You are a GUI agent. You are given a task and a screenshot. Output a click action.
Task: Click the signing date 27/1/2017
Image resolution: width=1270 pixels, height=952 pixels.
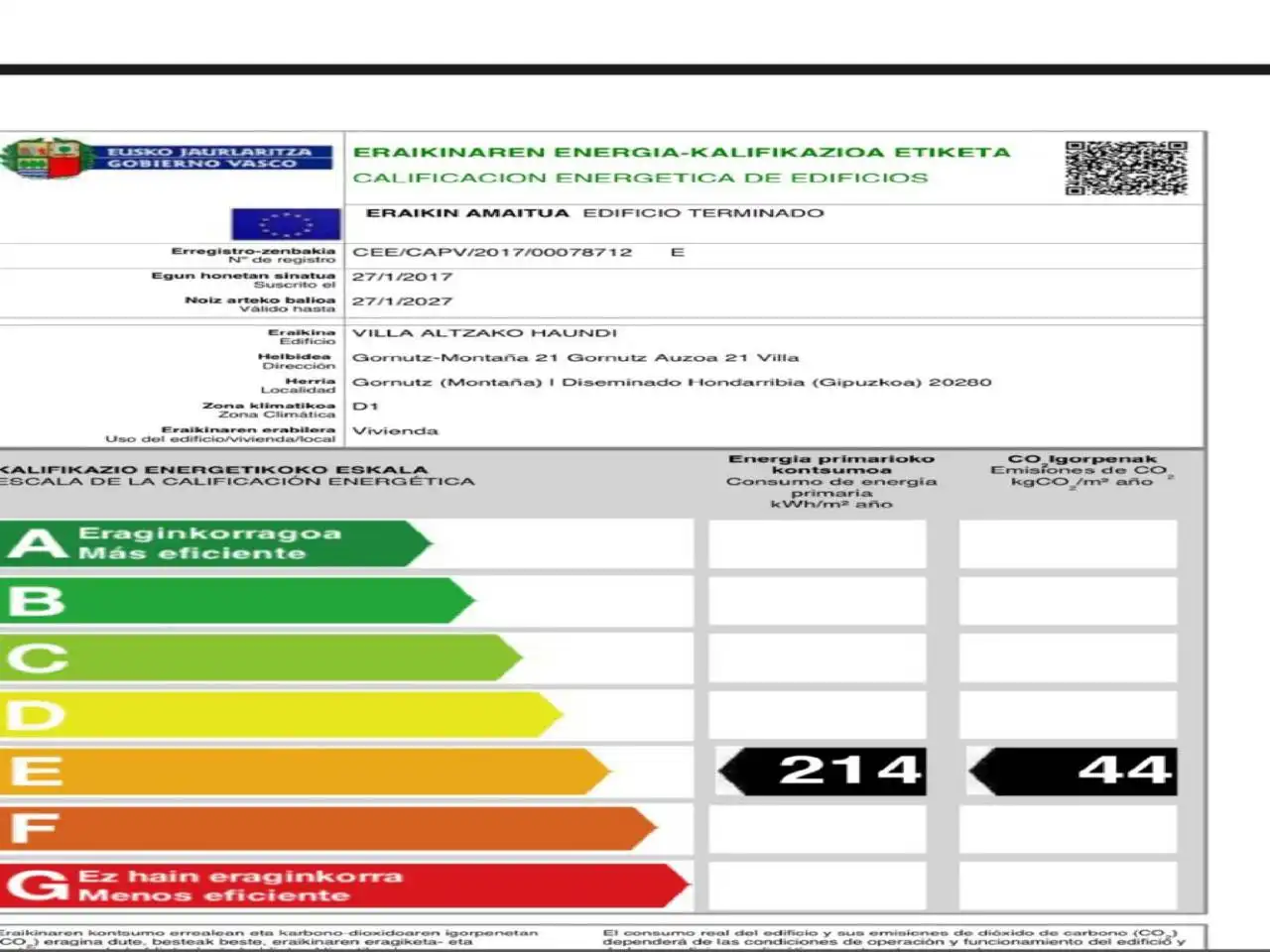402,277
